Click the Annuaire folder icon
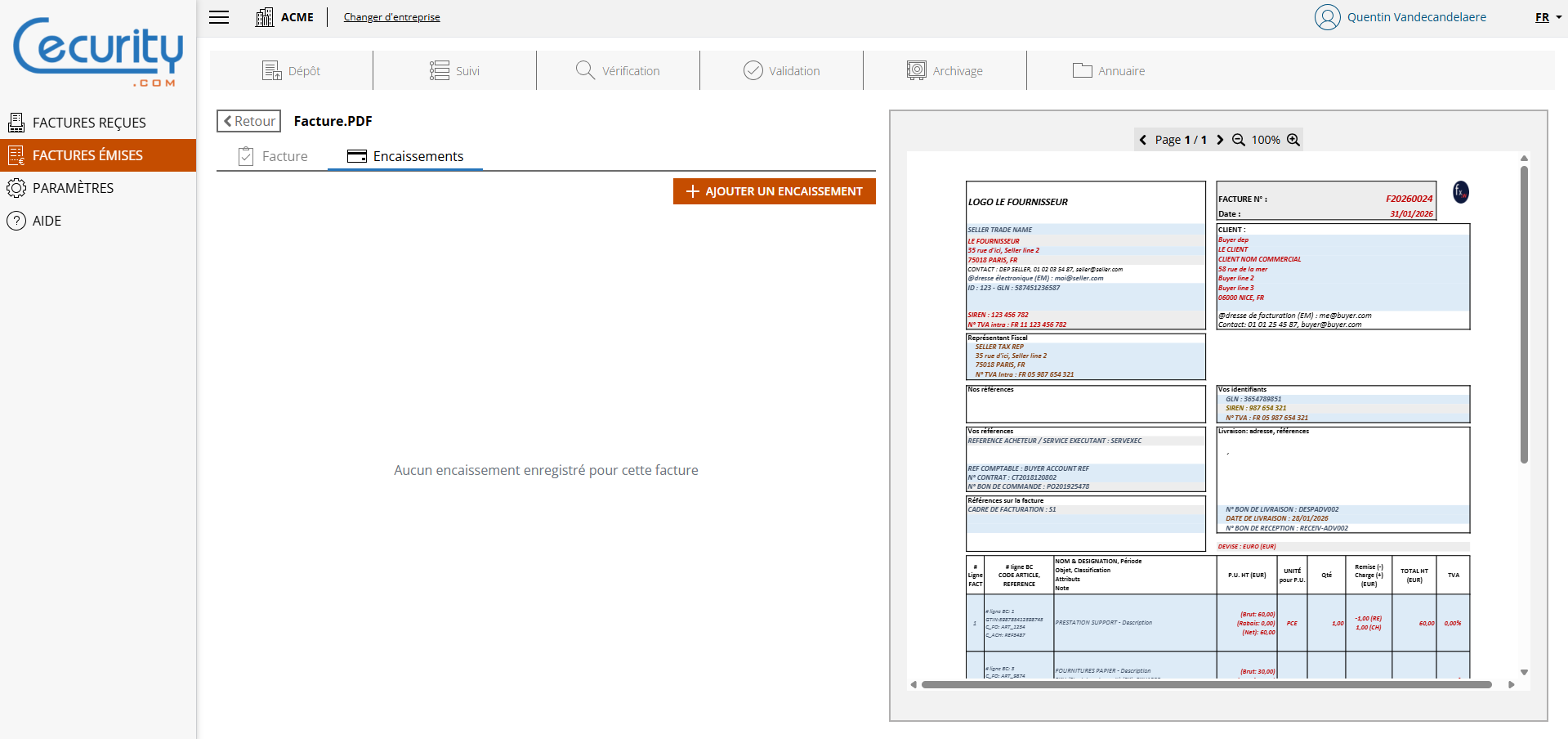1568x739 pixels. pos(1083,70)
